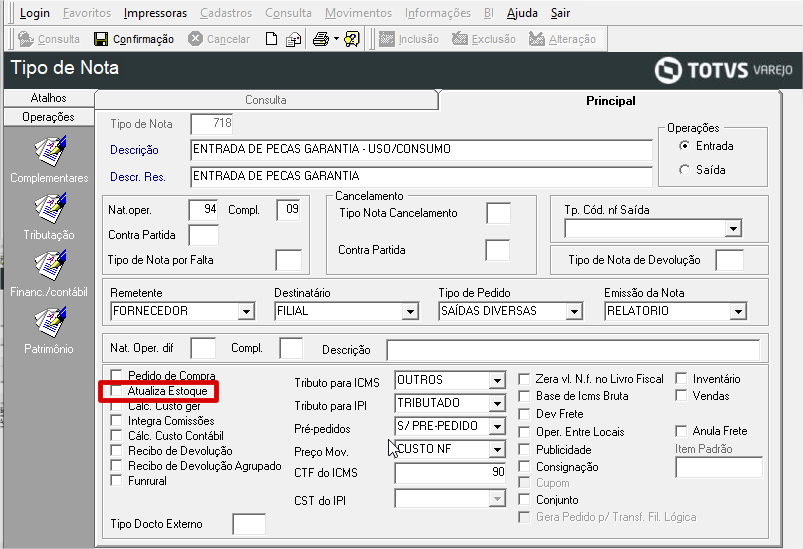
Task: Click the Nat.oper. field showing 94
Action: (x=204, y=209)
